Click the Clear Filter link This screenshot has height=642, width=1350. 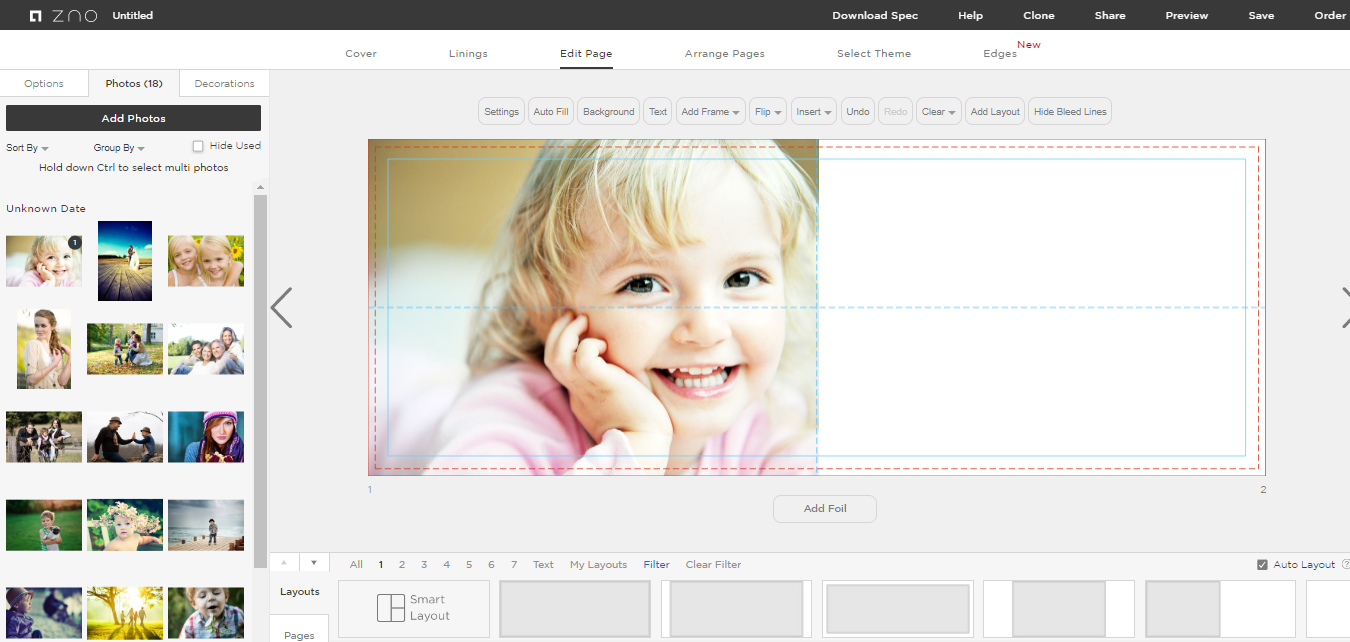(x=712, y=564)
